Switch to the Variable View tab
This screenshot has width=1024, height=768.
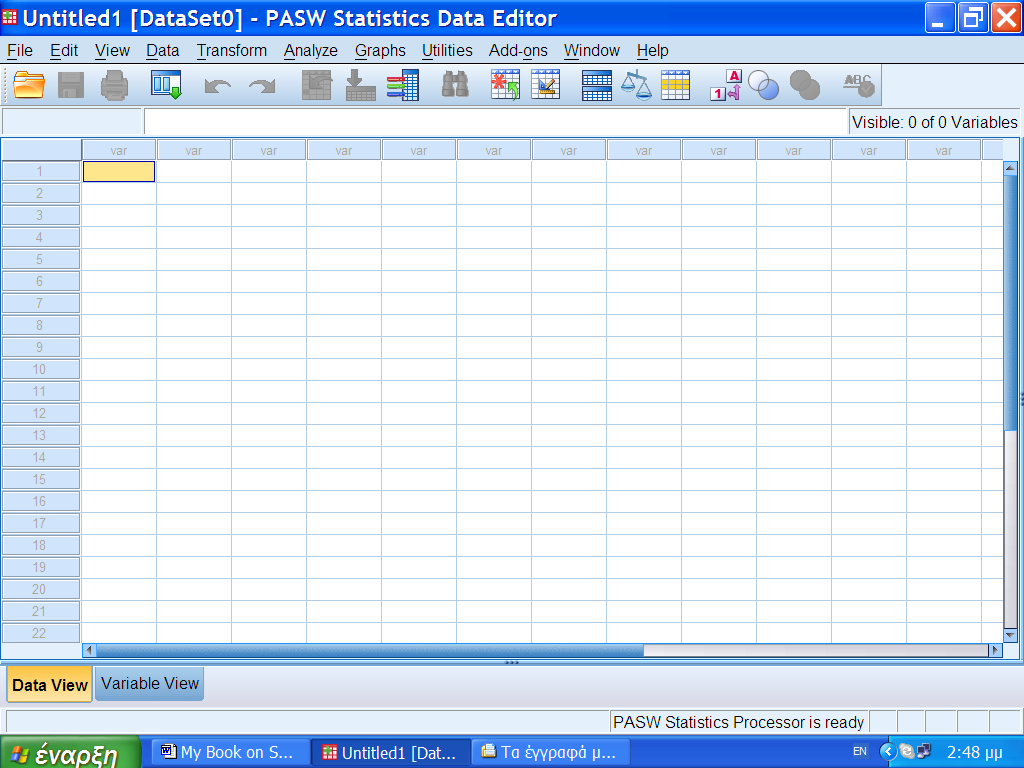[x=150, y=684]
